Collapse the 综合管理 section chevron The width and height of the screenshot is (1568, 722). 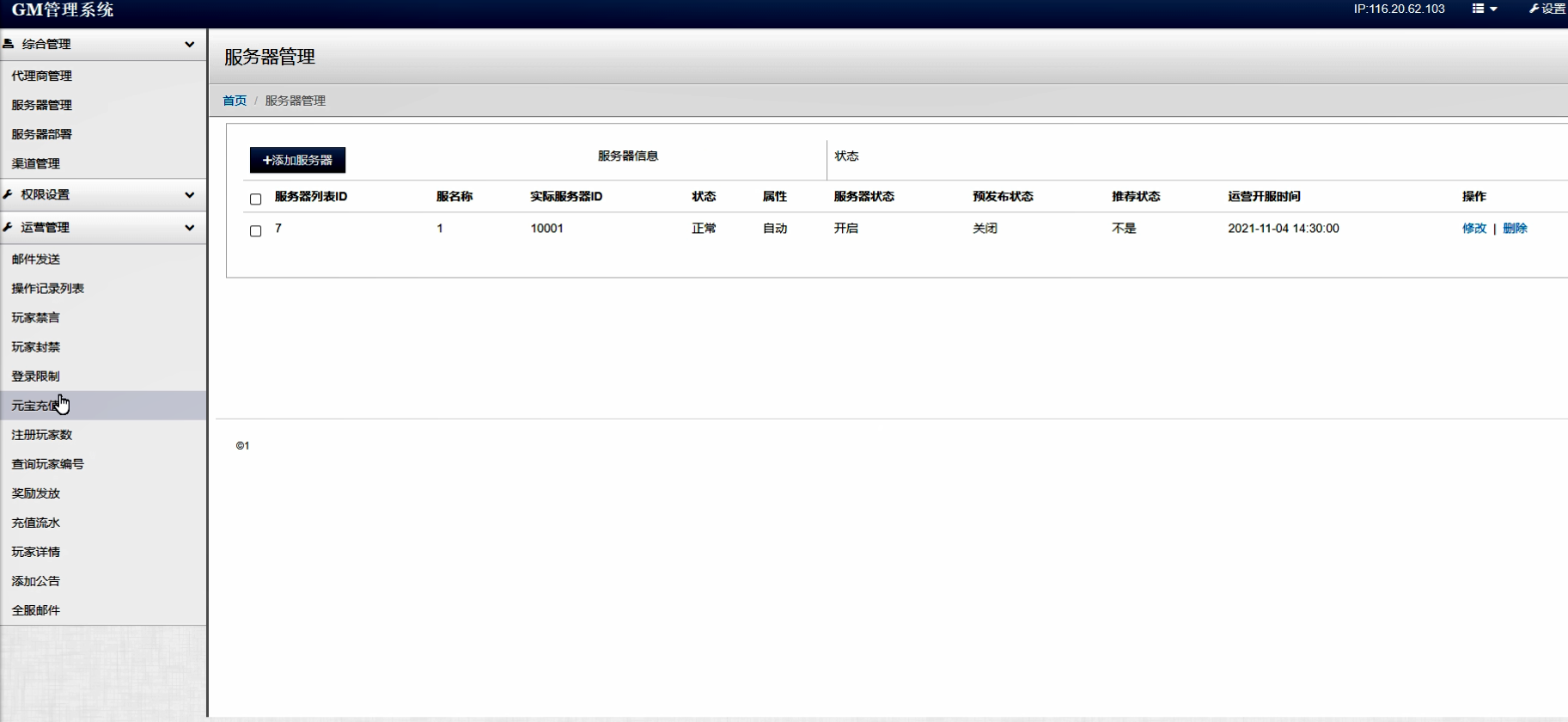coord(190,44)
